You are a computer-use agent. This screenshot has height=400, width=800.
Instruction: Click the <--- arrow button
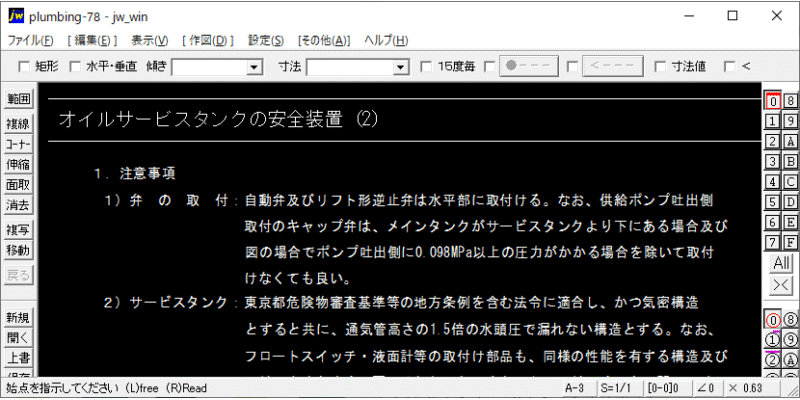point(611,66)
